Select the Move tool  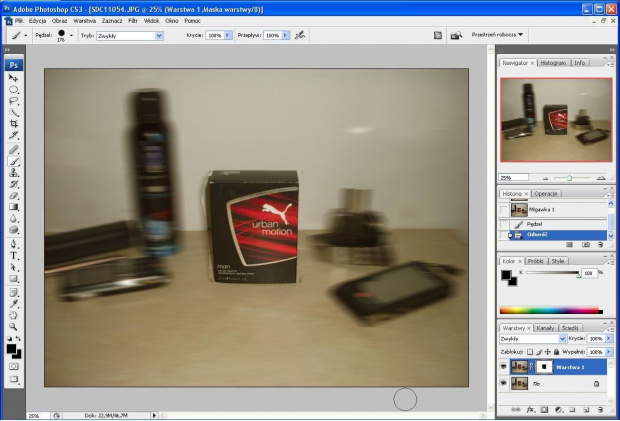(13, 78)
